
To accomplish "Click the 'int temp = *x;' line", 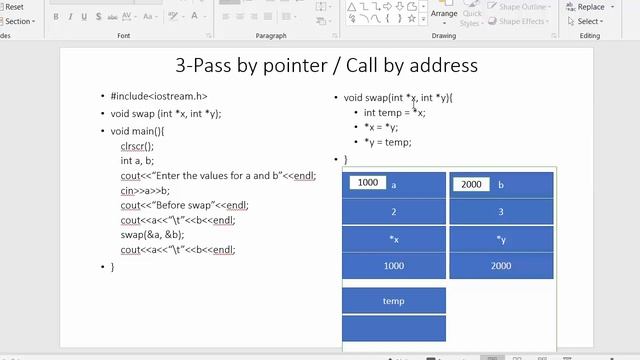I will point(394,113).
